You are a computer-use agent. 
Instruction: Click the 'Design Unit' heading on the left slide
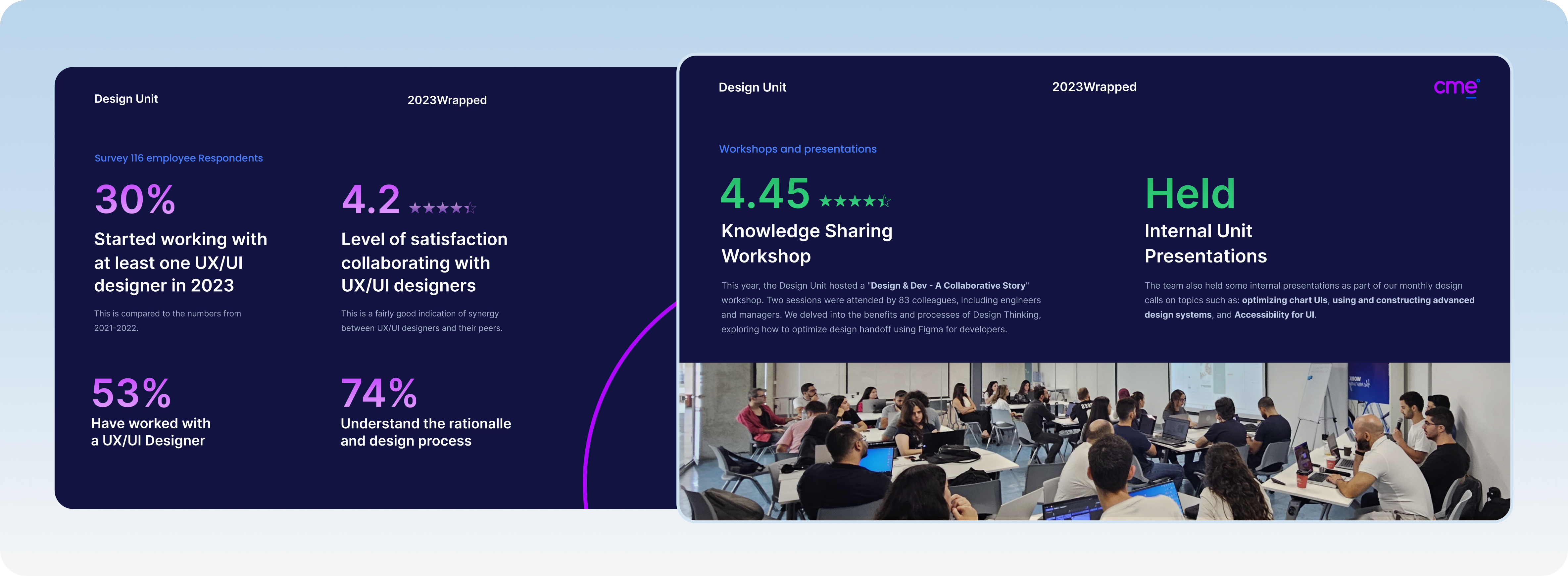(x=126, y=99)
